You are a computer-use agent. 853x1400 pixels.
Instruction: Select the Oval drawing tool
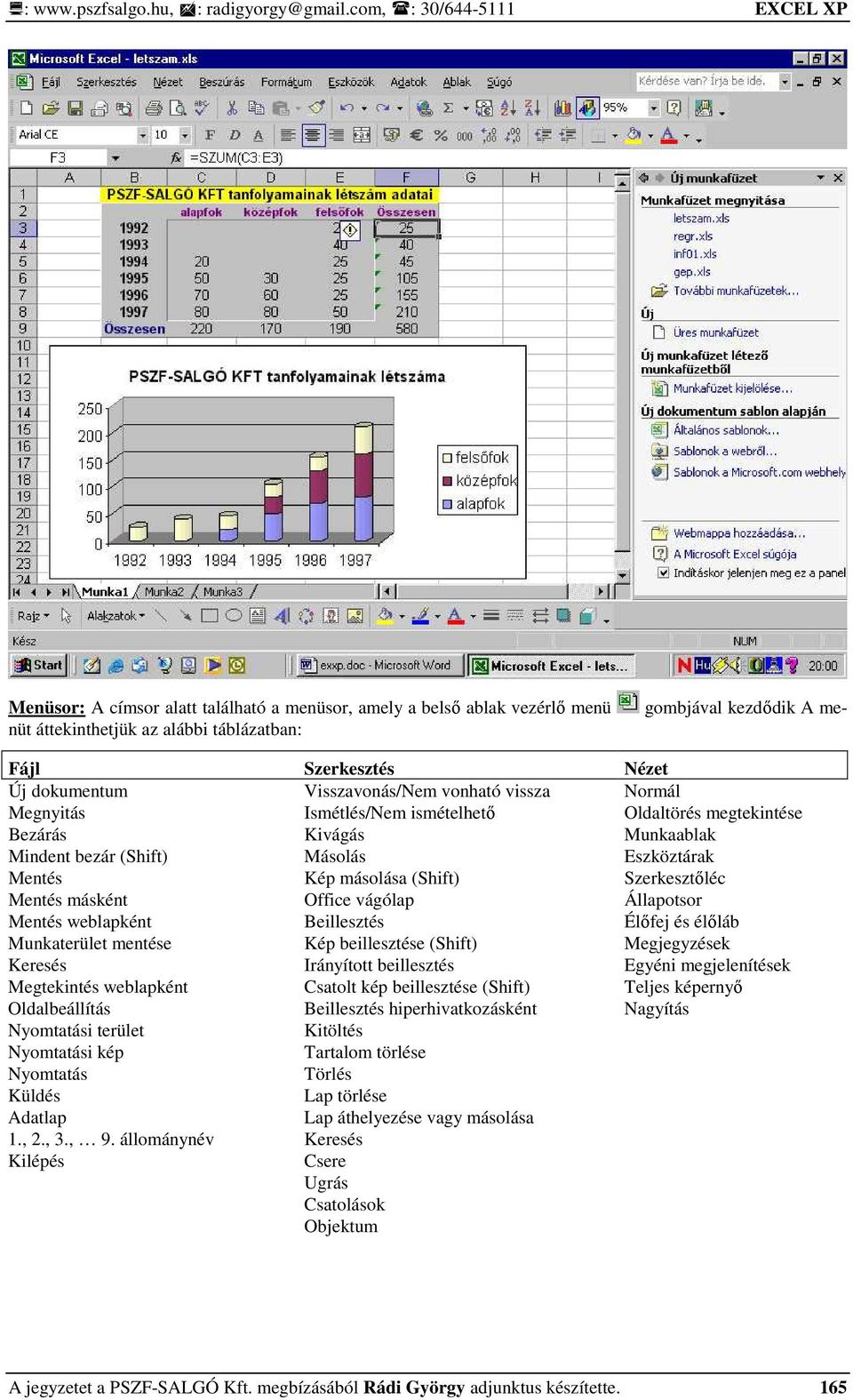pyautogui.click(x=234, y=615)
